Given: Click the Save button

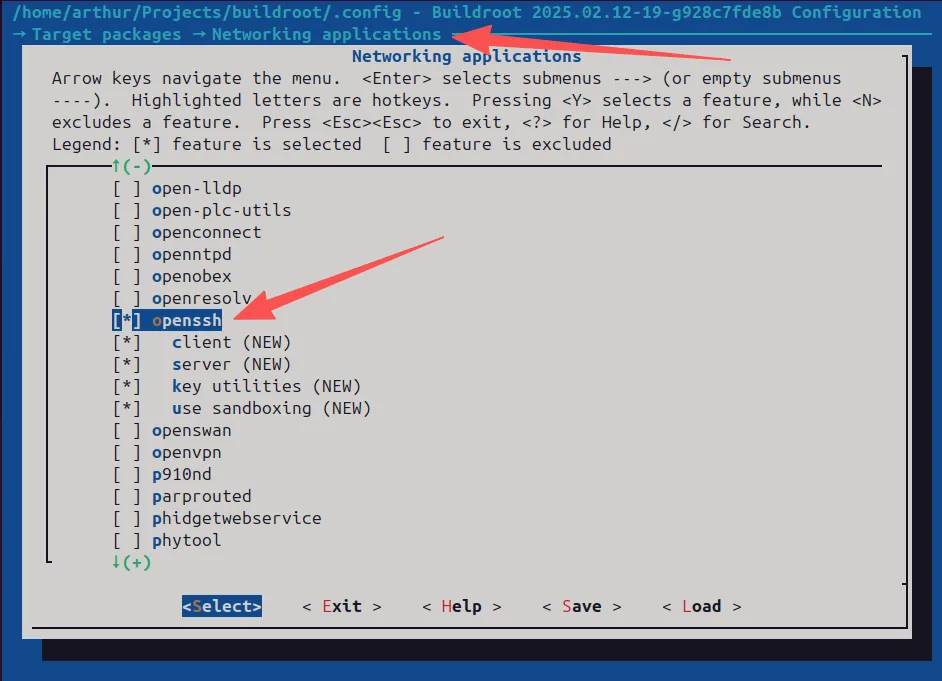Looking at the screenshot, I should [x=582, y=607].
